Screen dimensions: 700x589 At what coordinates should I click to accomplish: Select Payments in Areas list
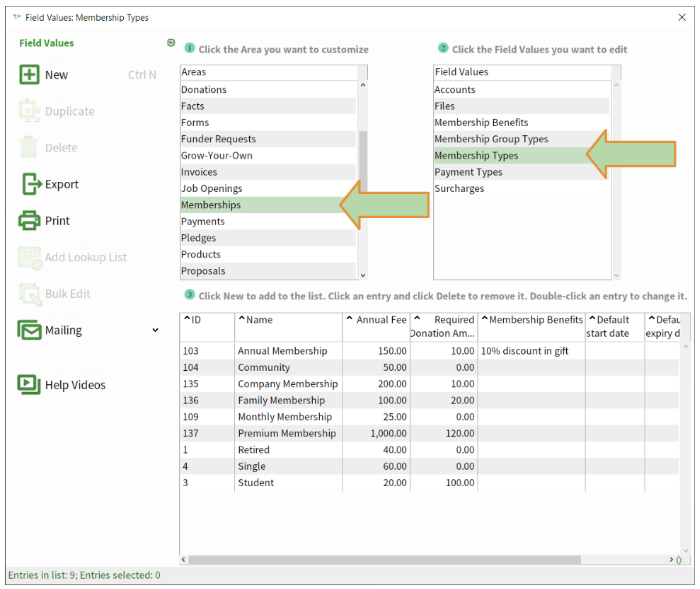click(x=268, y=221)
